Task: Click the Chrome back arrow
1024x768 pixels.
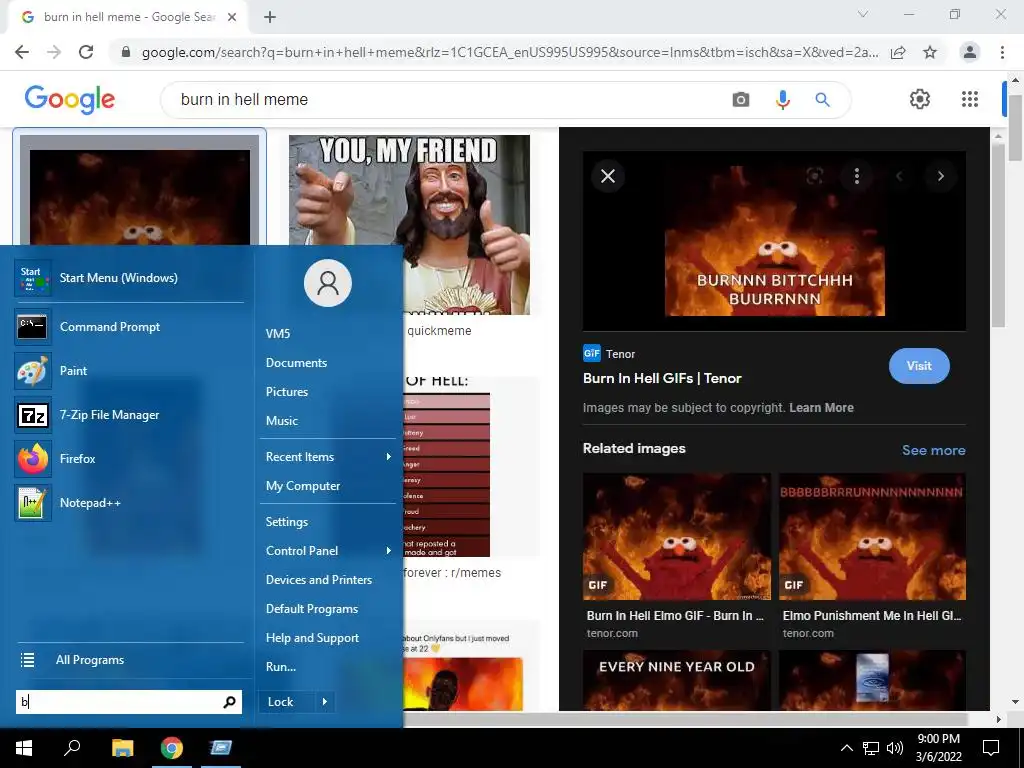Action: (22, 52)
